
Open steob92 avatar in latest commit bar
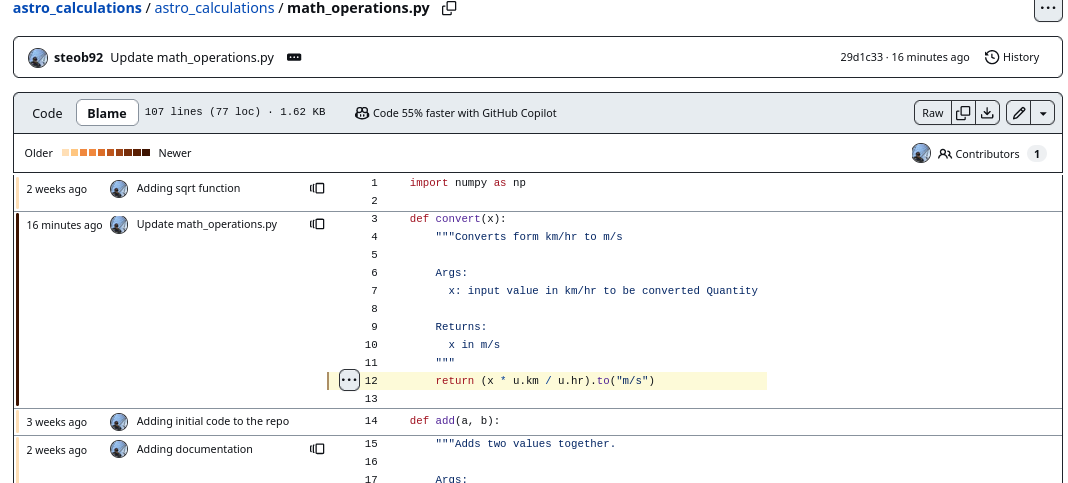[x=37, y=58]
